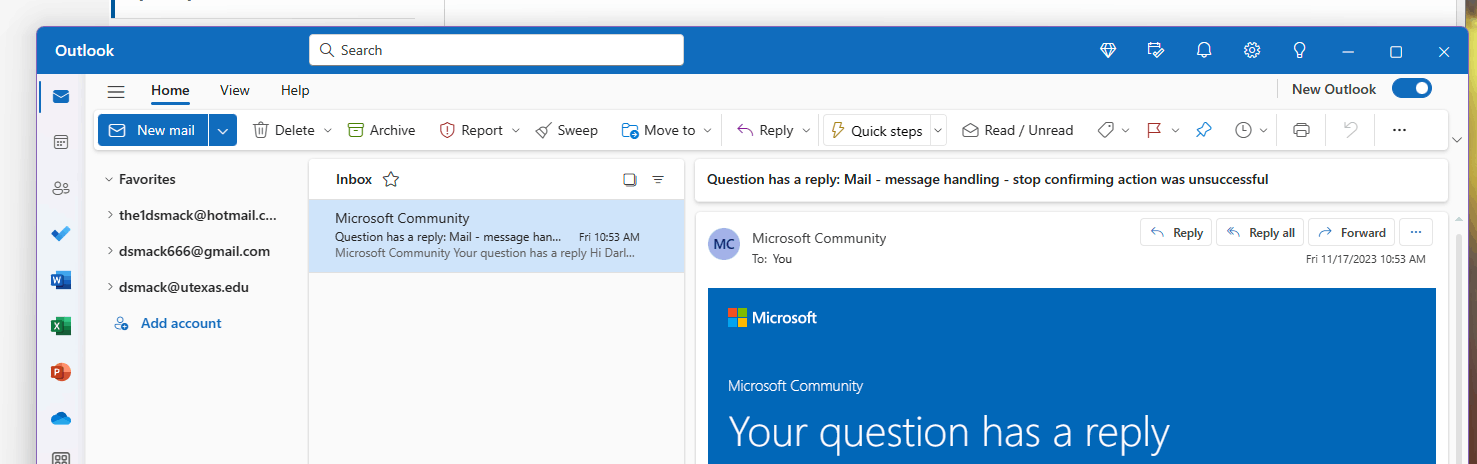
Task: Toggle select mode in message list
Action: [630, 180]
